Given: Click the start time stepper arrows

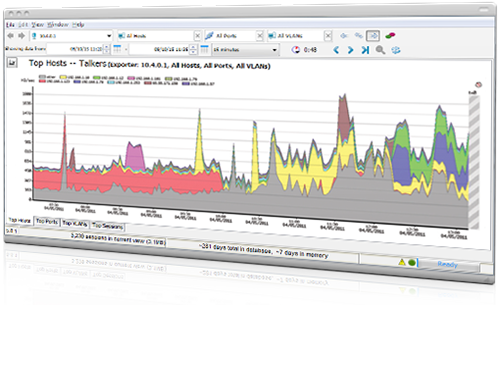Looking at the screenshot, I should 106,49.
